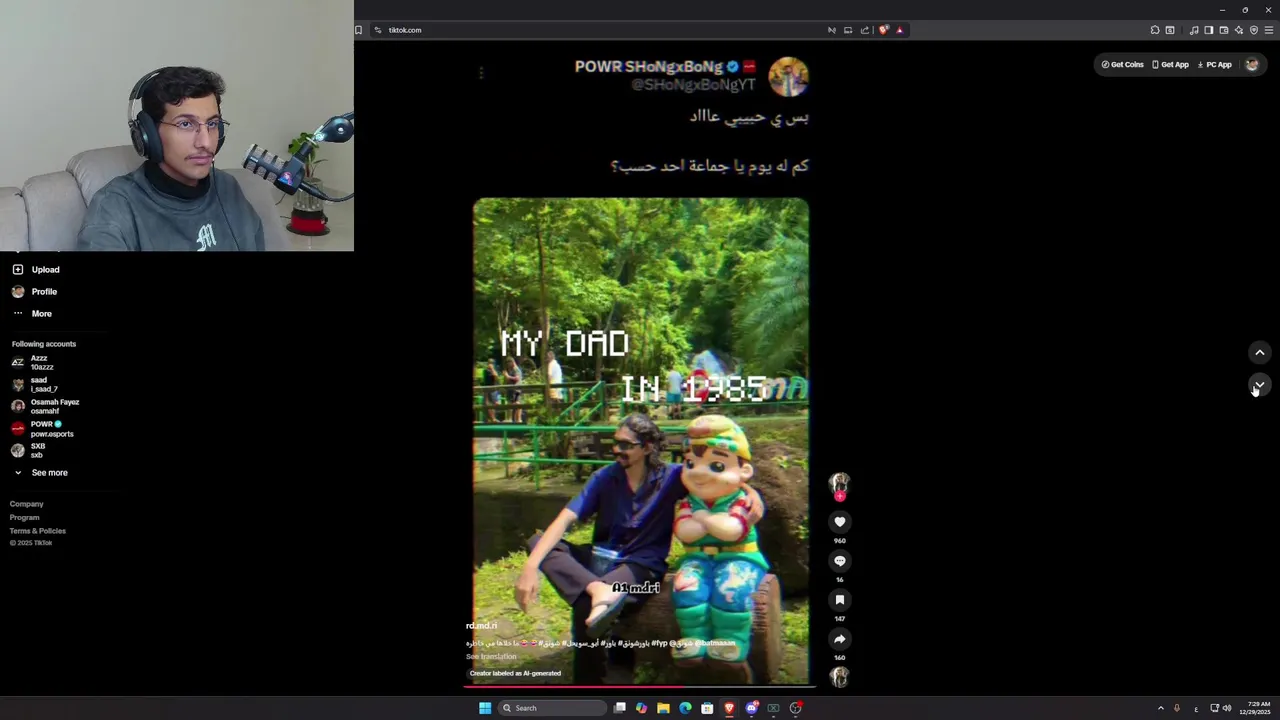Open Upload in TikTok sidebar
This screenshot has width=1280, height=720.
click(36, 270)
